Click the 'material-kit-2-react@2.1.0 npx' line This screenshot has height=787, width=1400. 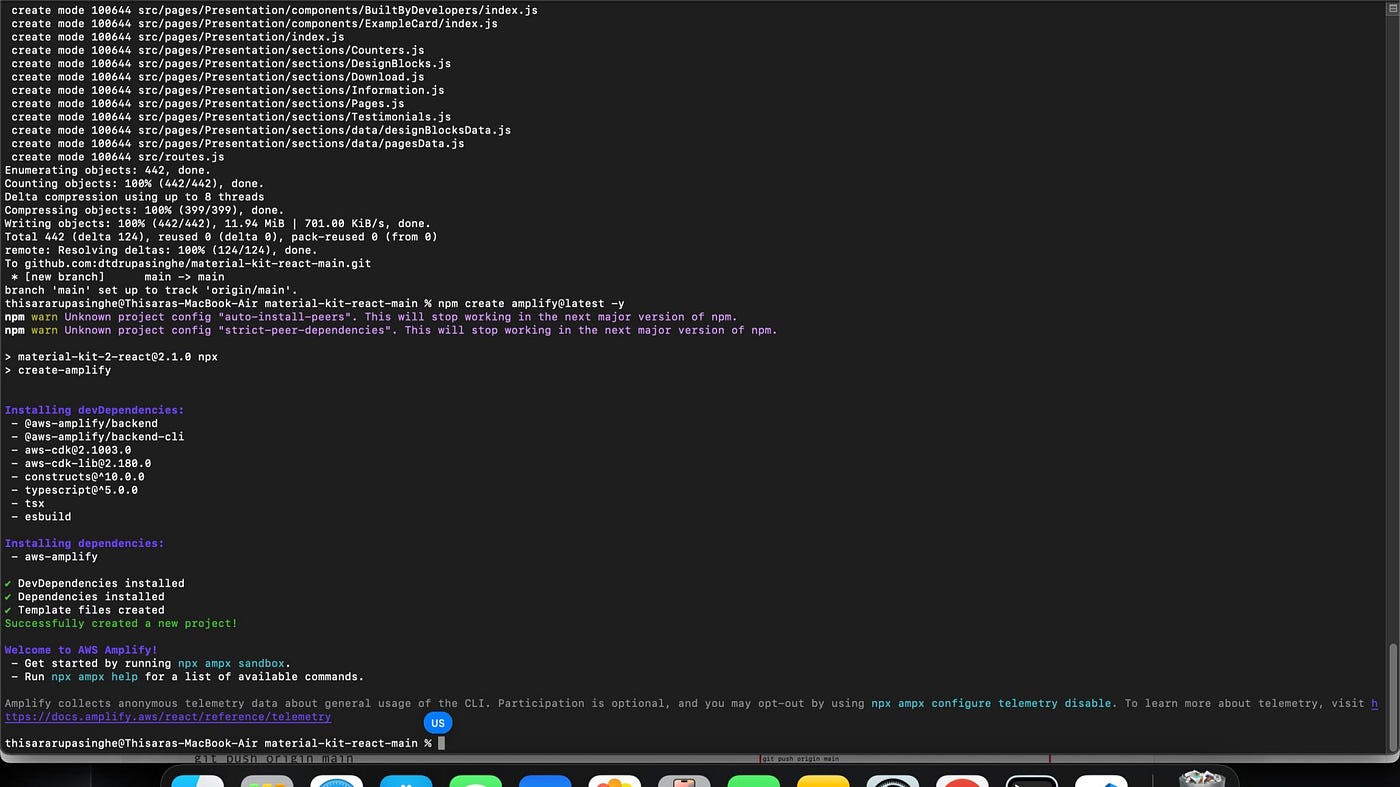[111, 357]
